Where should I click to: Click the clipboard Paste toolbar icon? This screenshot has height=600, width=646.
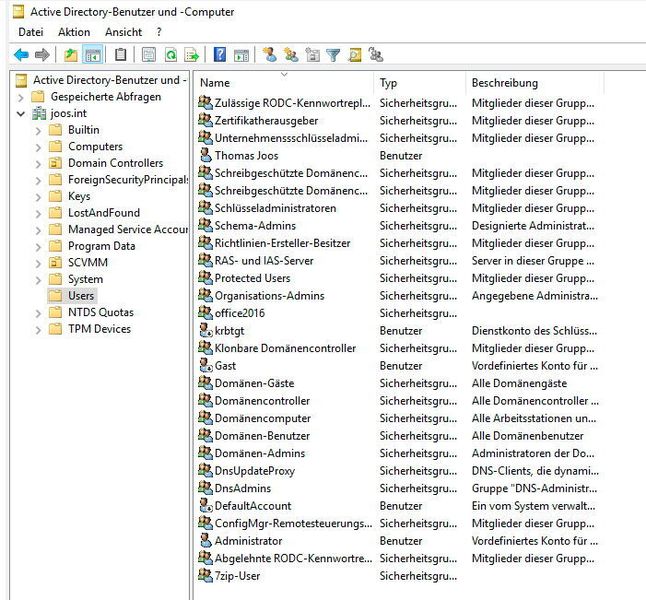click(x=121, y=54)
